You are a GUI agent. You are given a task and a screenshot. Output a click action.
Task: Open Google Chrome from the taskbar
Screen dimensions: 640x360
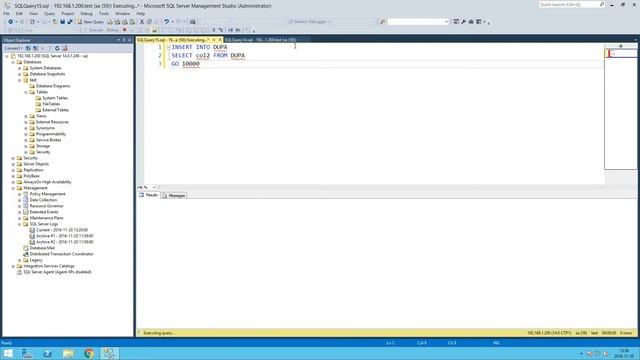89,353
